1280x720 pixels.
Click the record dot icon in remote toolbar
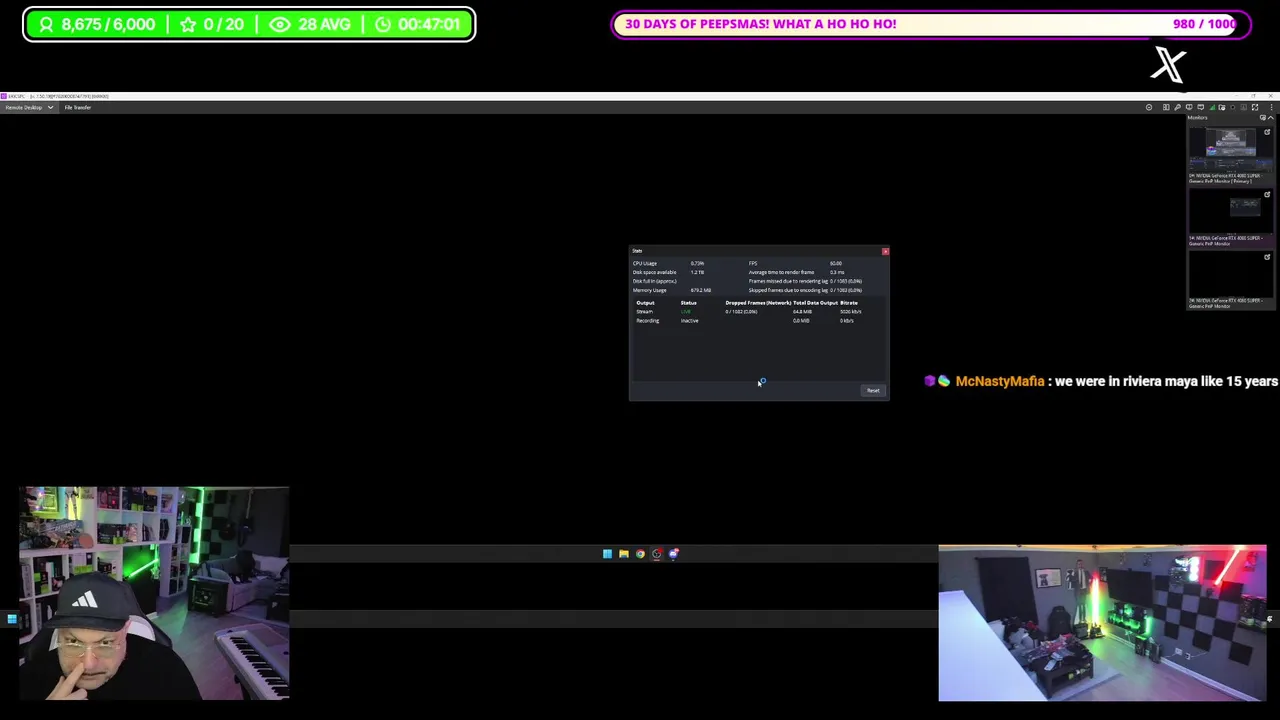coord(1233,107)
